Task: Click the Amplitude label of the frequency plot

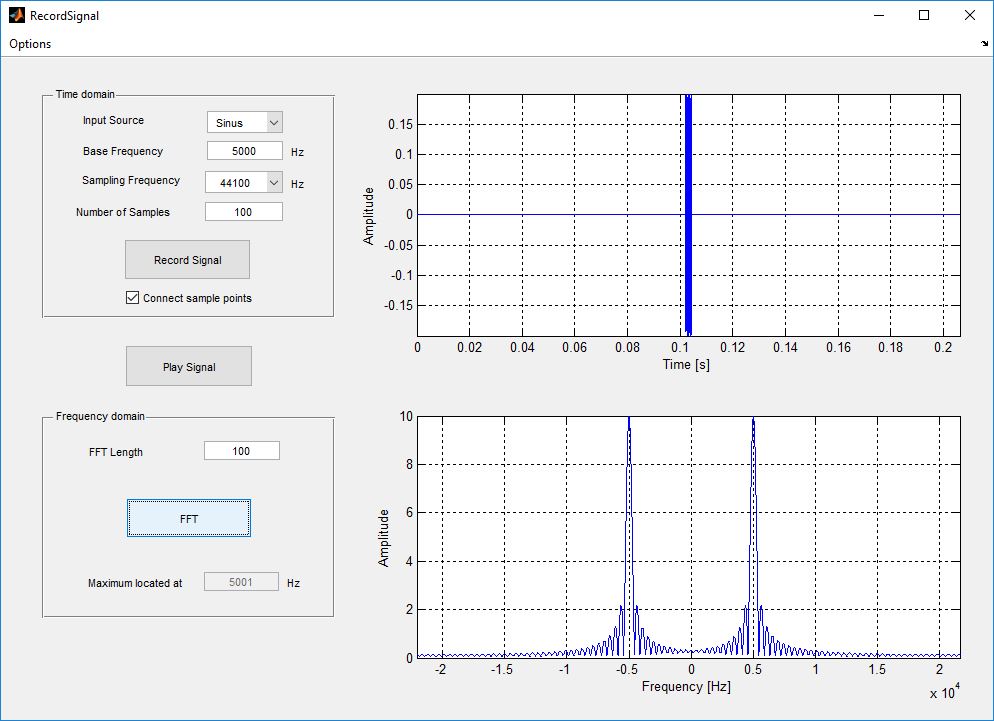Action: (x=383, y=538)
